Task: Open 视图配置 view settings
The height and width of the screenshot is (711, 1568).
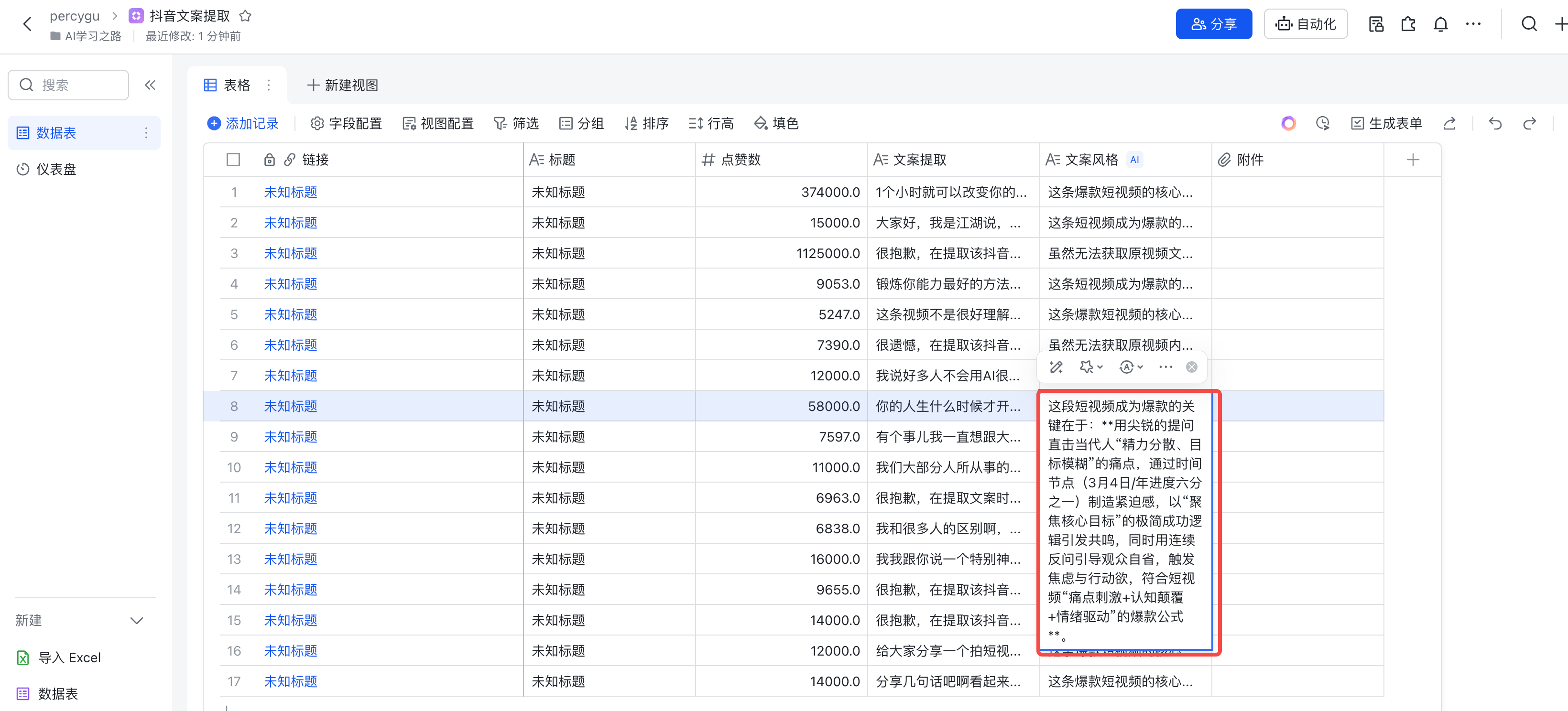Action: [x=438, y=123]
